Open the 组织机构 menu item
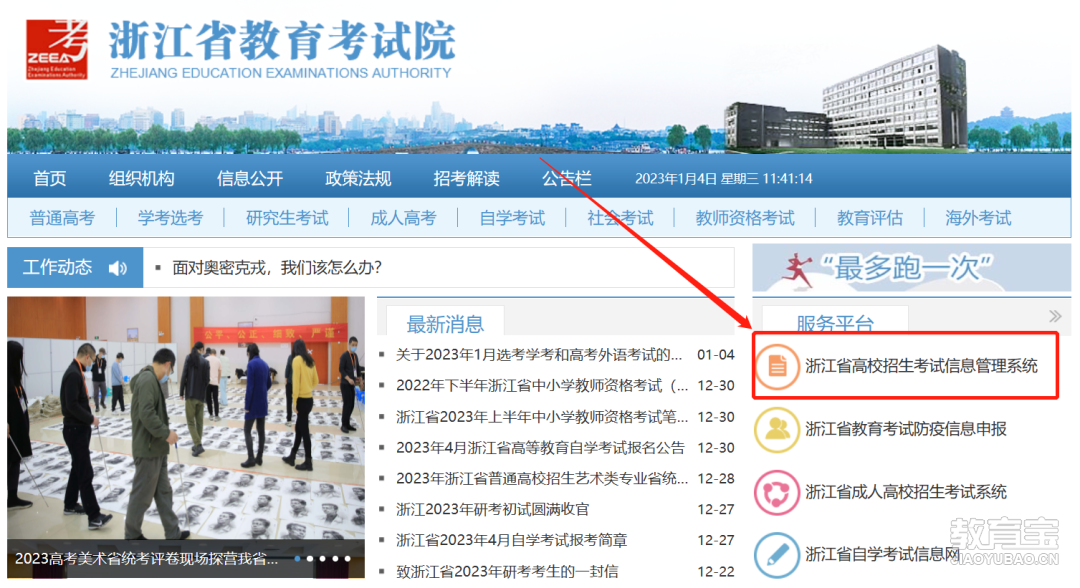 coord(141,178)
